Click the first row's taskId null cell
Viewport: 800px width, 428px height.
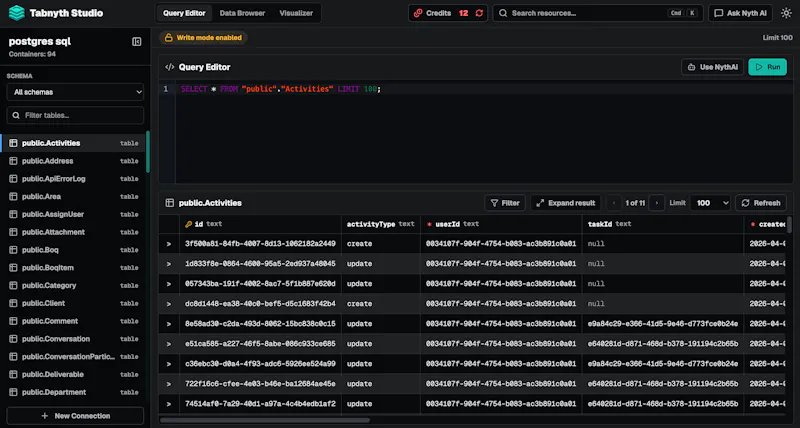tap(663, 244)
